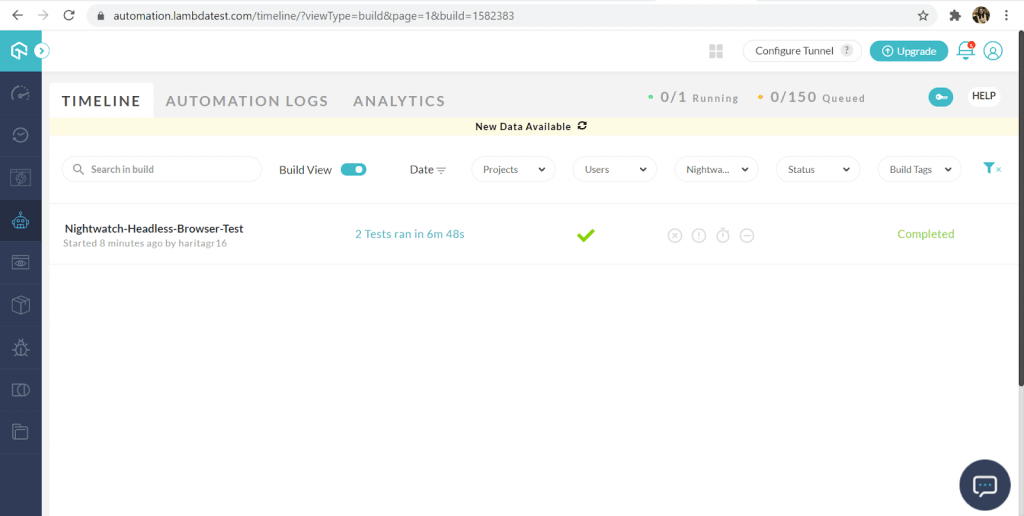Screen dimensions: 1024x516
Task: Click the Search in build field
Action: [x=162, y=169]
